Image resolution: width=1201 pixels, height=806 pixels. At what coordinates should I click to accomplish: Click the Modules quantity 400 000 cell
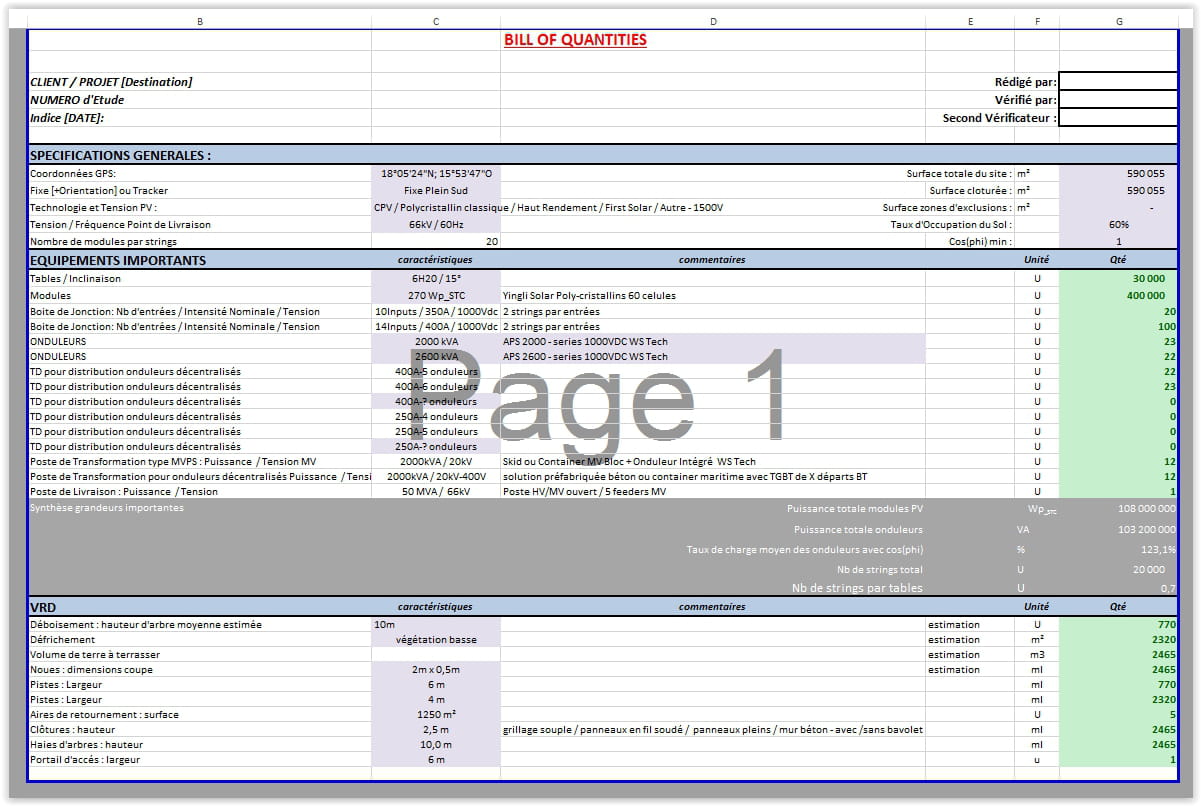(x=1118, y=296)
